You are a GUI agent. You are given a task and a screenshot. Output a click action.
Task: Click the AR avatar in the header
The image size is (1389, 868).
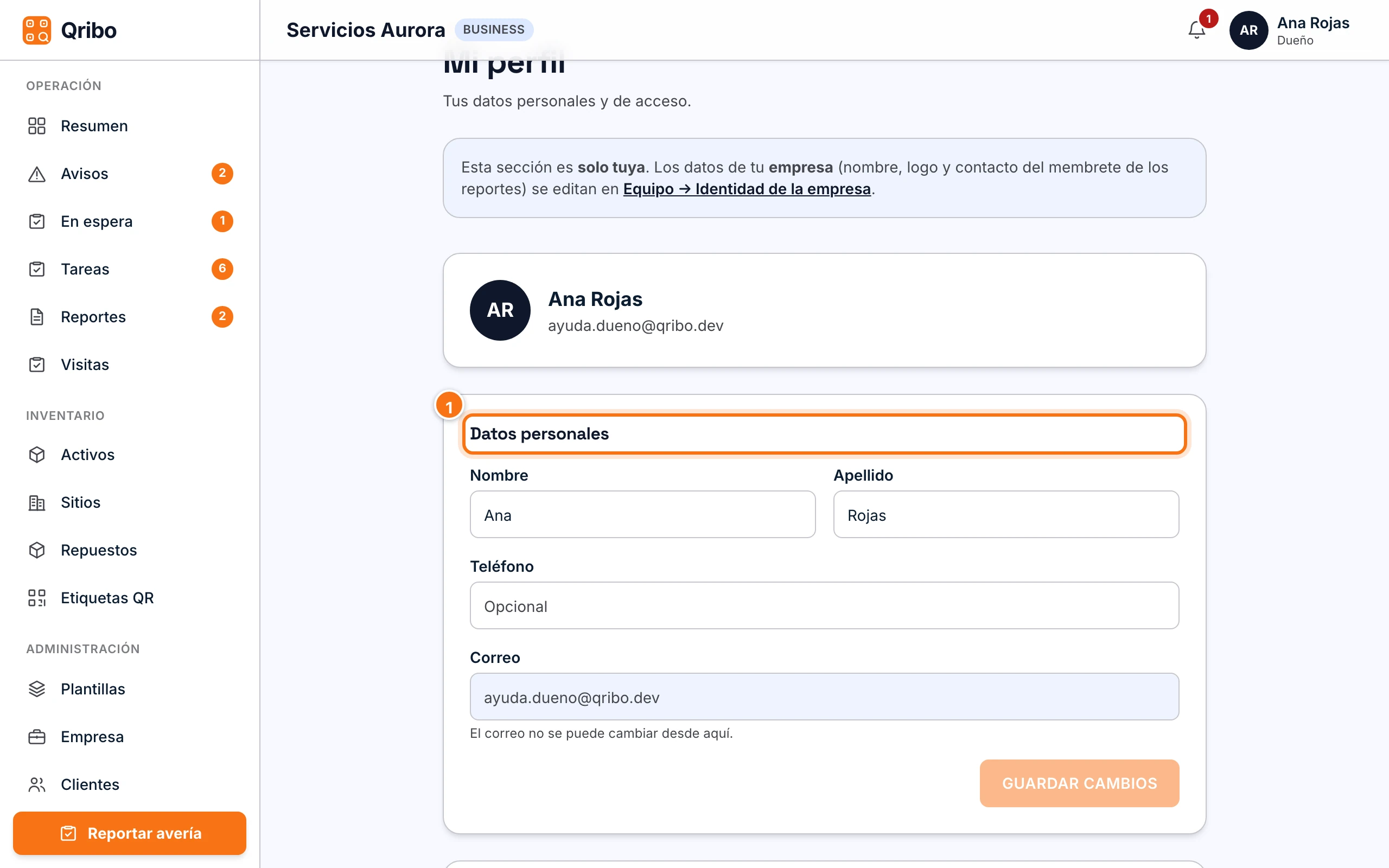[1248, 30]
